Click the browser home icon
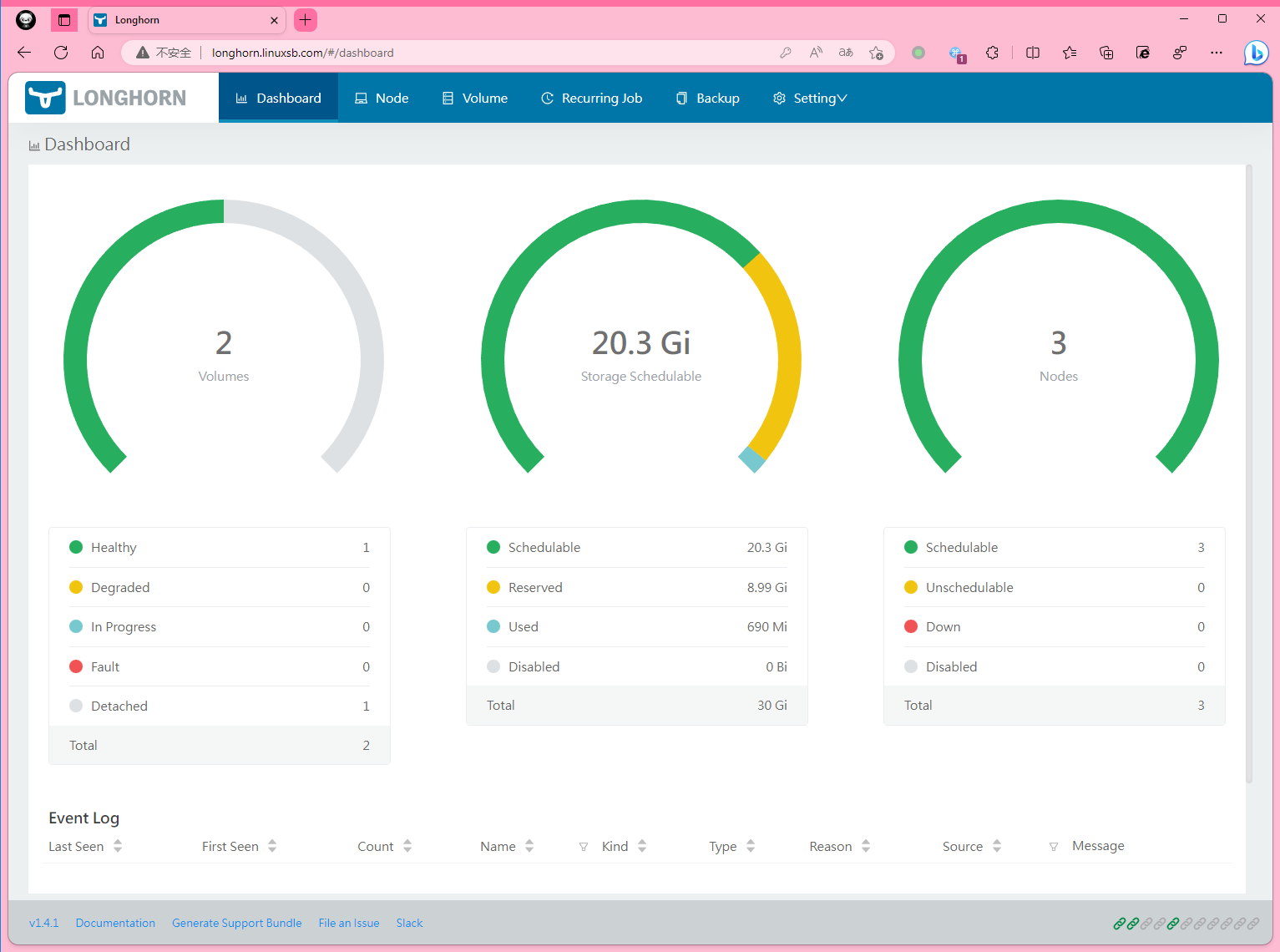1280x952 pixels. (x=98, y=53)
